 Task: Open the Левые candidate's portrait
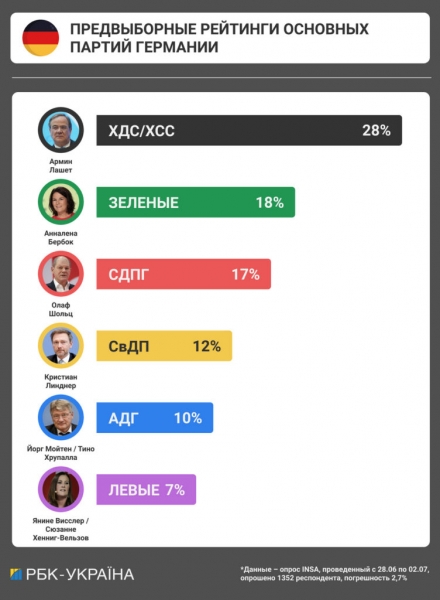click(x=61, y=489)
